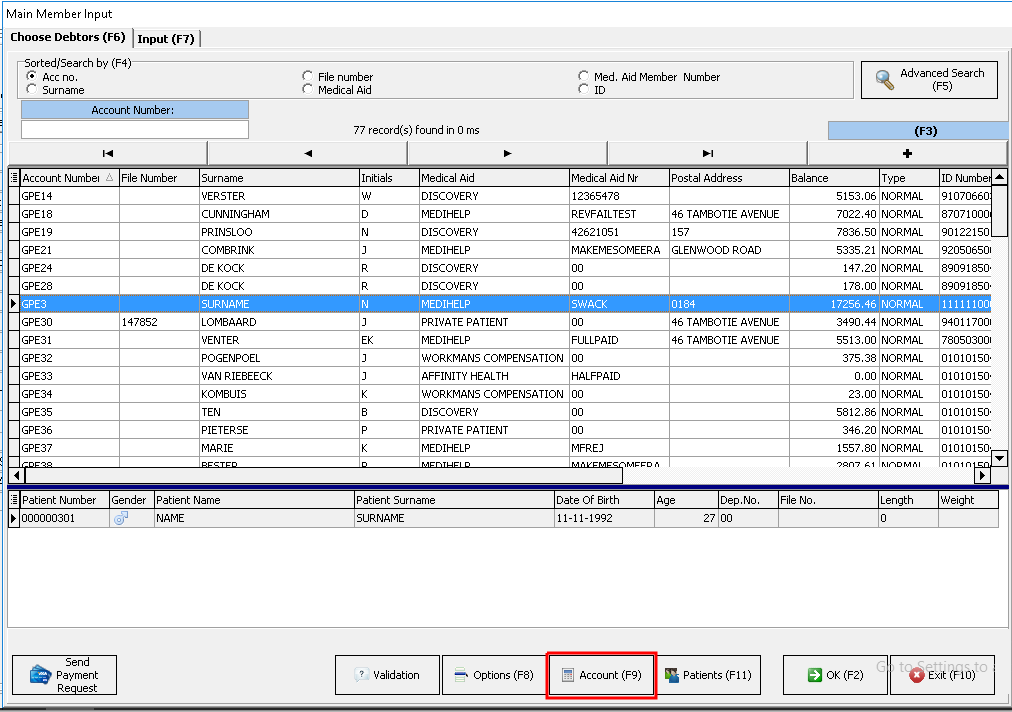Type in the Account Number search field

135,130
